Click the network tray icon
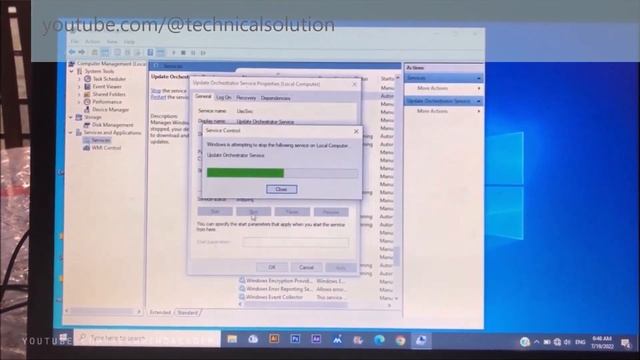640x360 pixels. coord(557,342)
